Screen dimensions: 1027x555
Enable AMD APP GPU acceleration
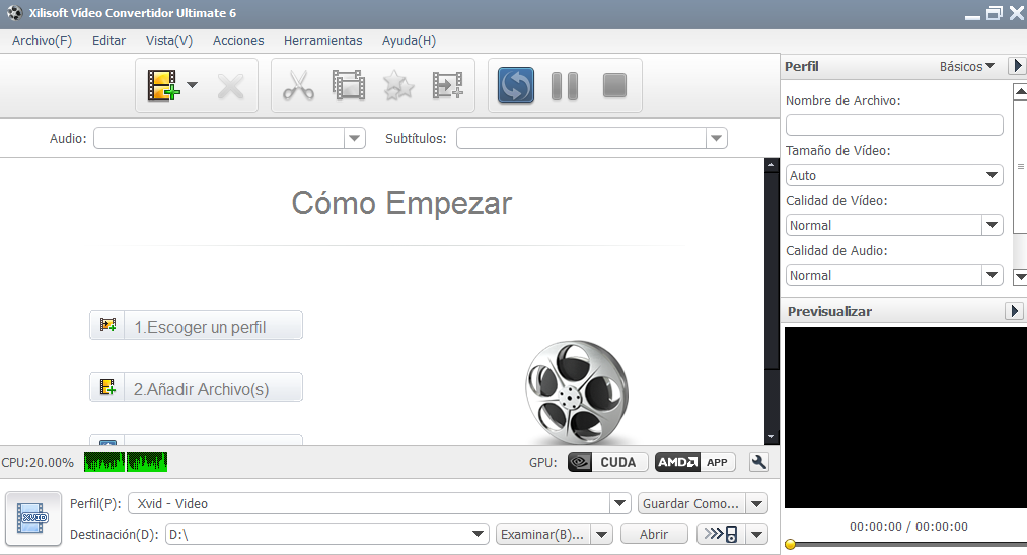pos(695,462)
